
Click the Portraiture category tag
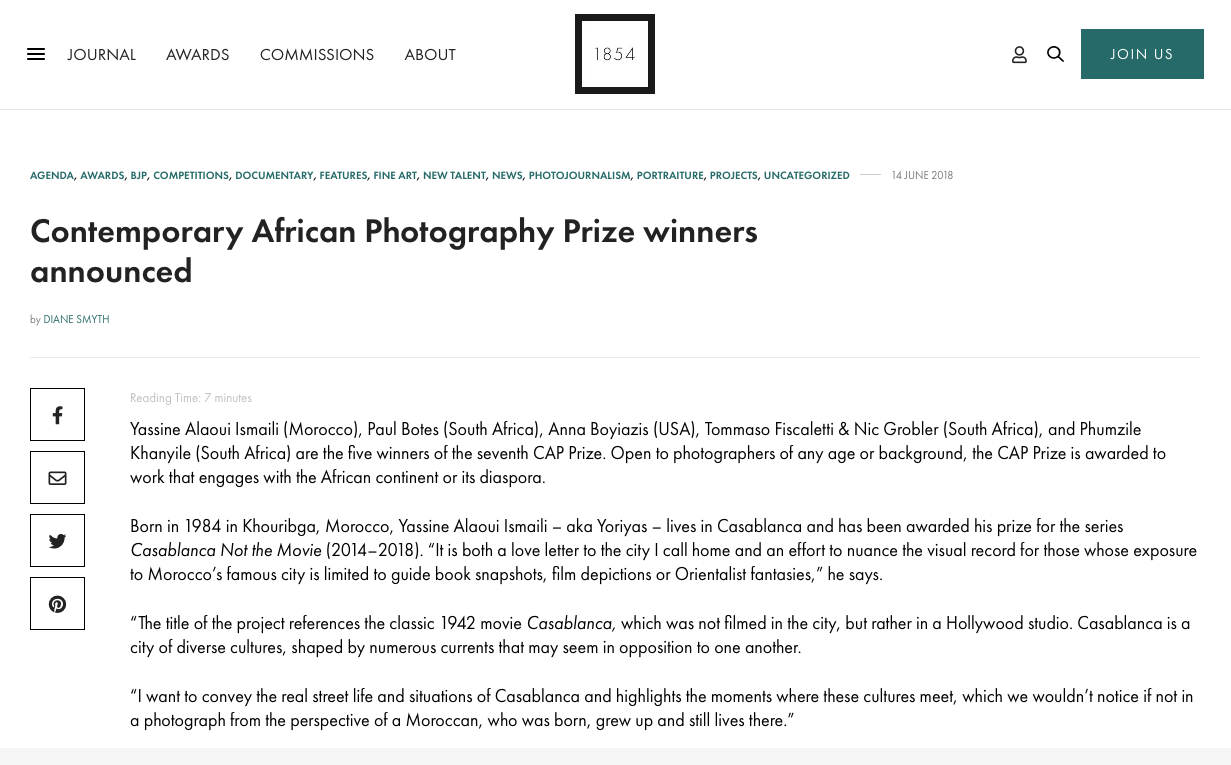669,176
